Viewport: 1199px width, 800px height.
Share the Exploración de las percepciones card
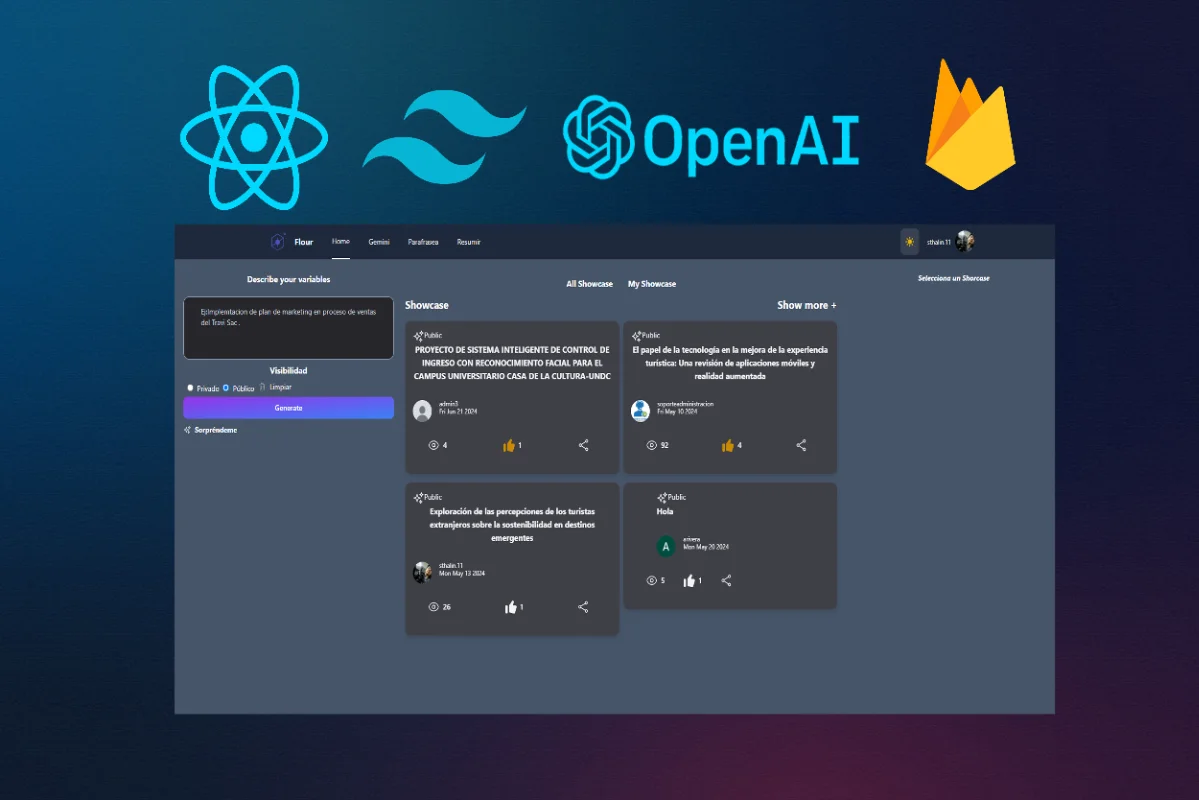tap(583, 607)
